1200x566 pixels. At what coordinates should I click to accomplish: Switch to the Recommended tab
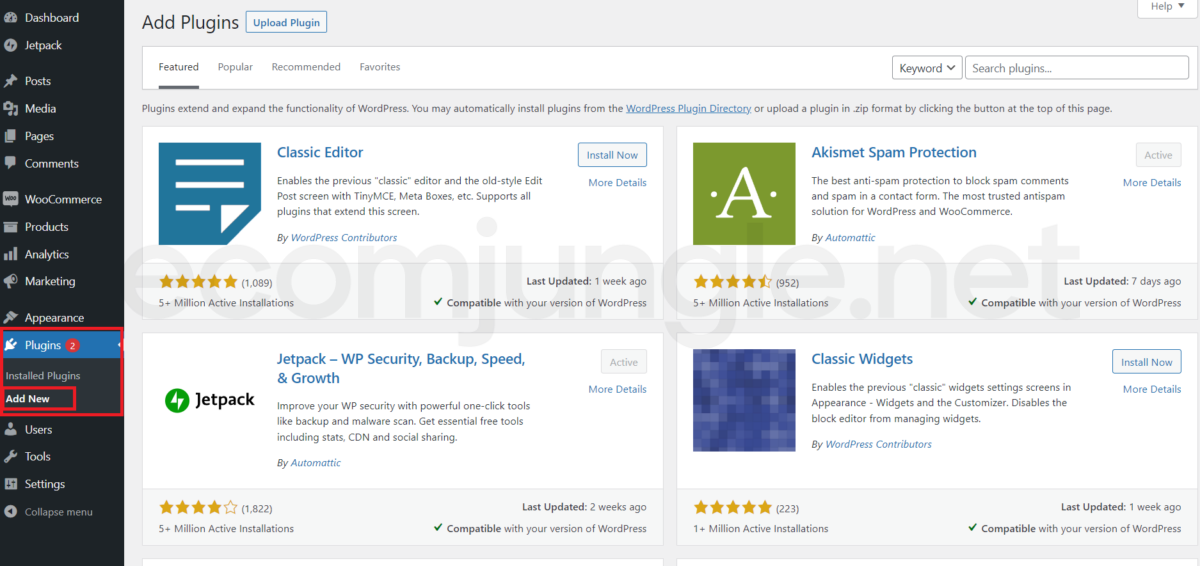coord(306,67)
